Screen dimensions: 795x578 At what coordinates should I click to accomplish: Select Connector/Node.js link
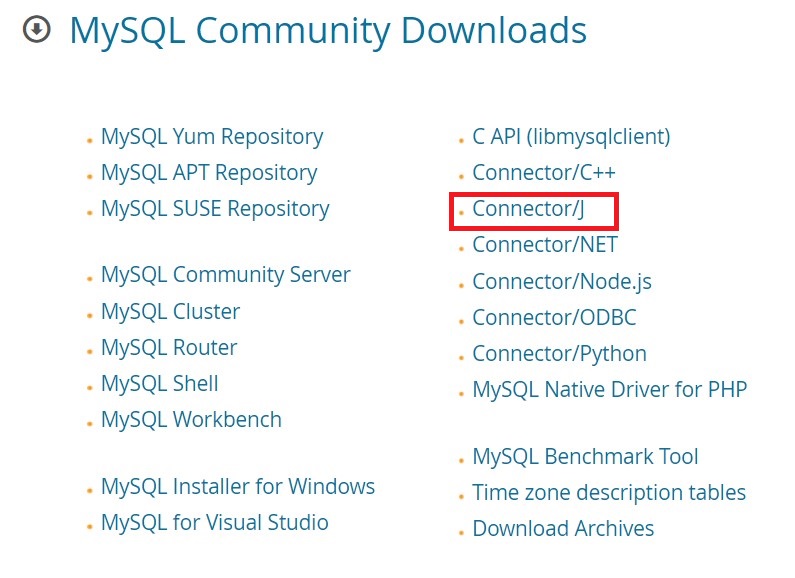coord(562,282)
